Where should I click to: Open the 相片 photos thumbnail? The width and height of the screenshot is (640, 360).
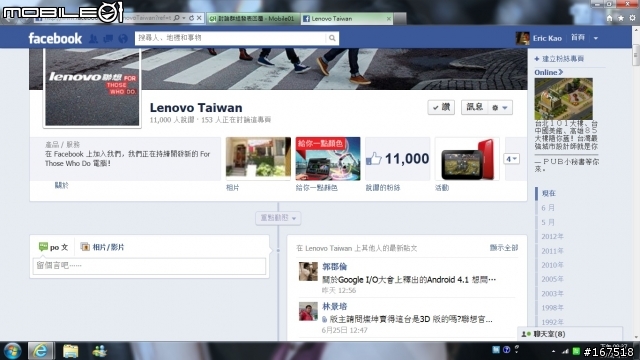tap(258, 158)
